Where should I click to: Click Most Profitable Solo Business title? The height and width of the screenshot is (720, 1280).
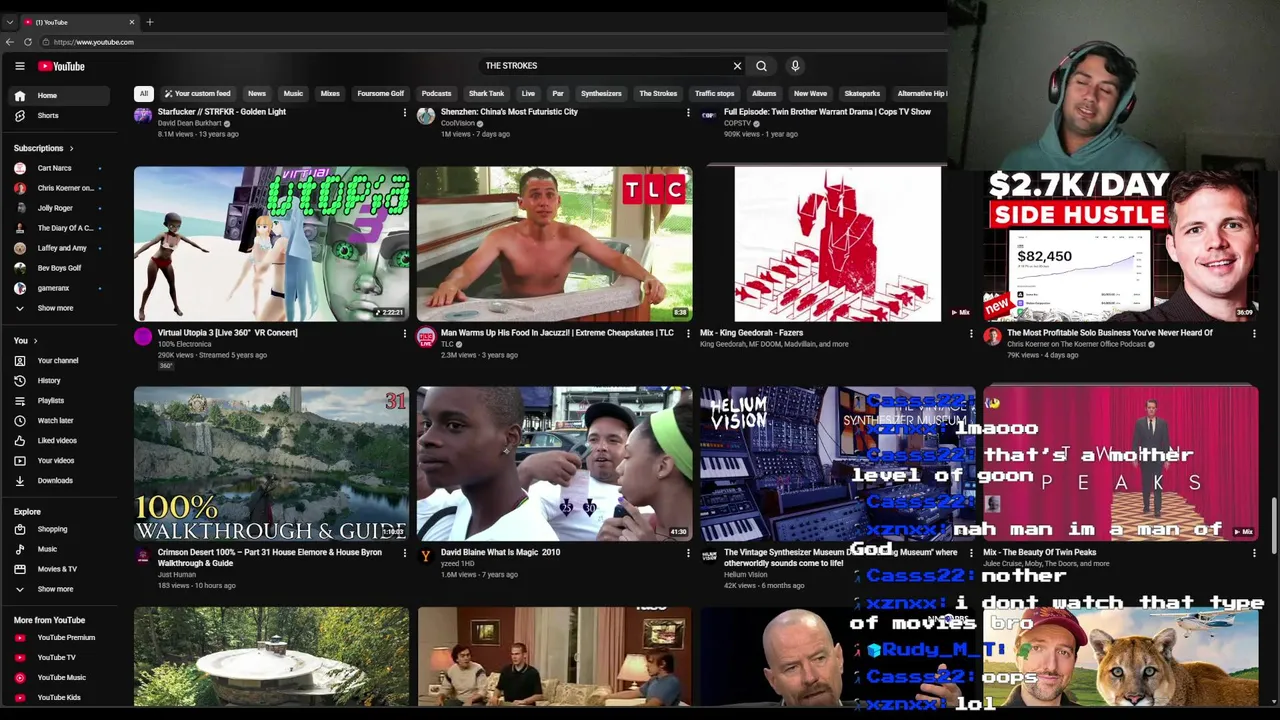tap(1109, 333)
